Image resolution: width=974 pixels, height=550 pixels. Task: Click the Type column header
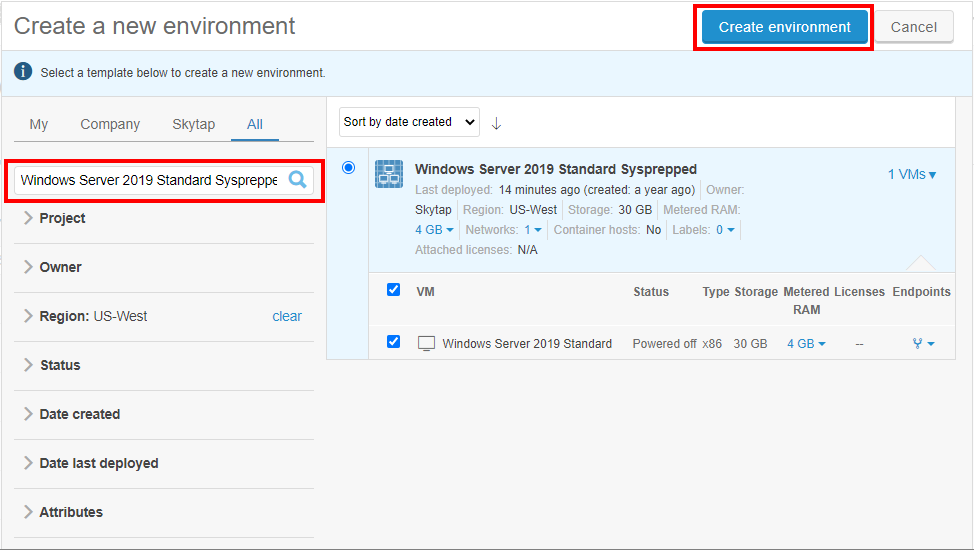click(x=716, y=292)
